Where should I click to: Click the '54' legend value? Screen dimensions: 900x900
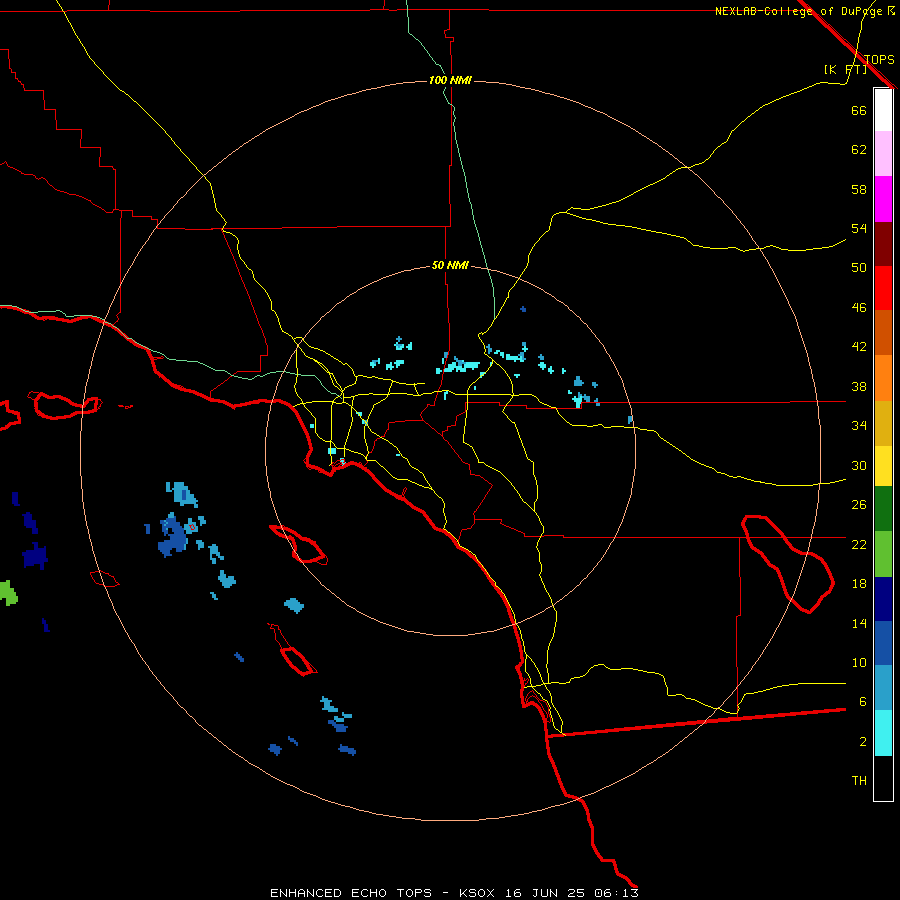859,228
